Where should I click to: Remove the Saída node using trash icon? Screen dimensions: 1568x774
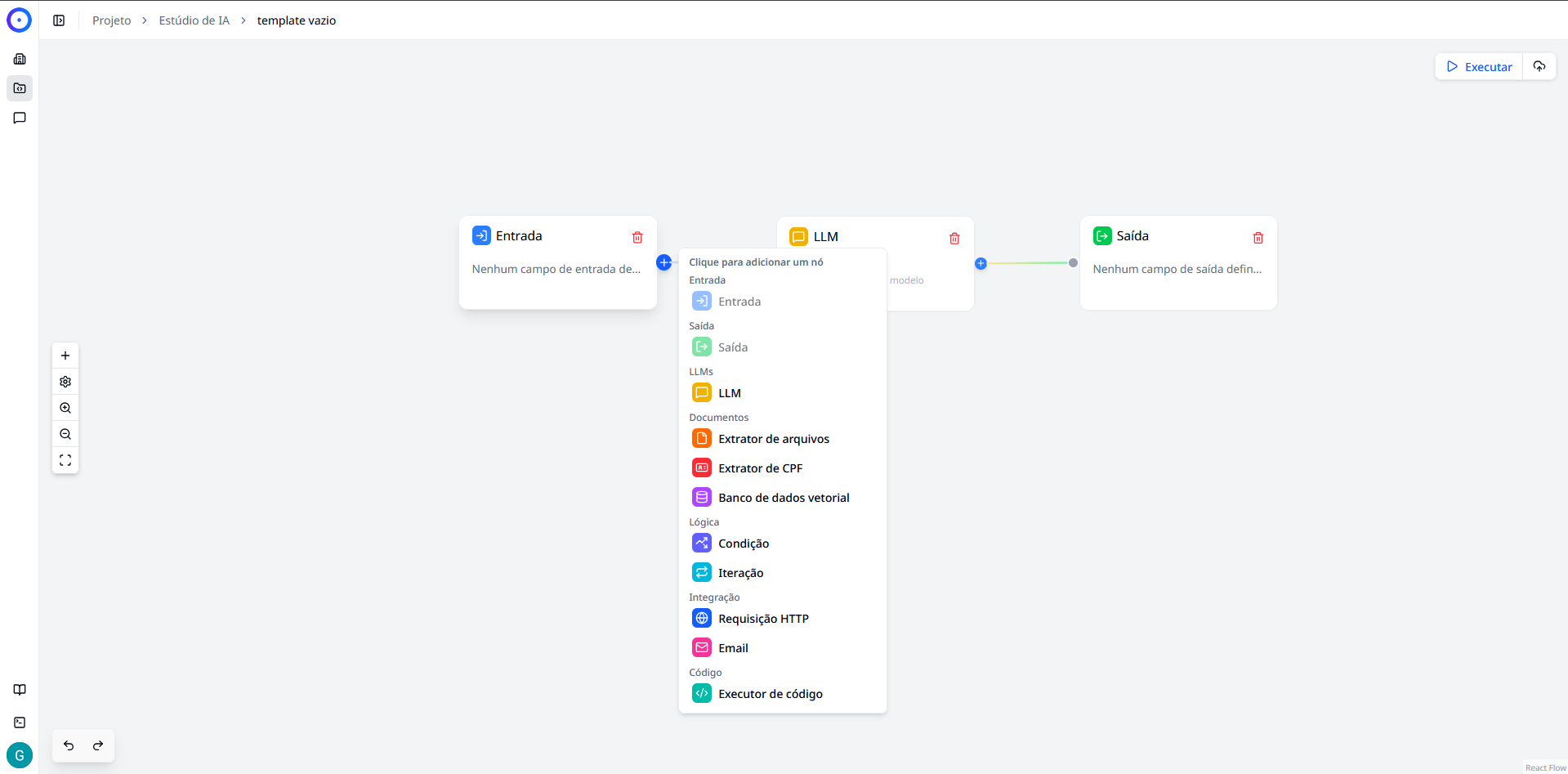[x=1258, y=238]
